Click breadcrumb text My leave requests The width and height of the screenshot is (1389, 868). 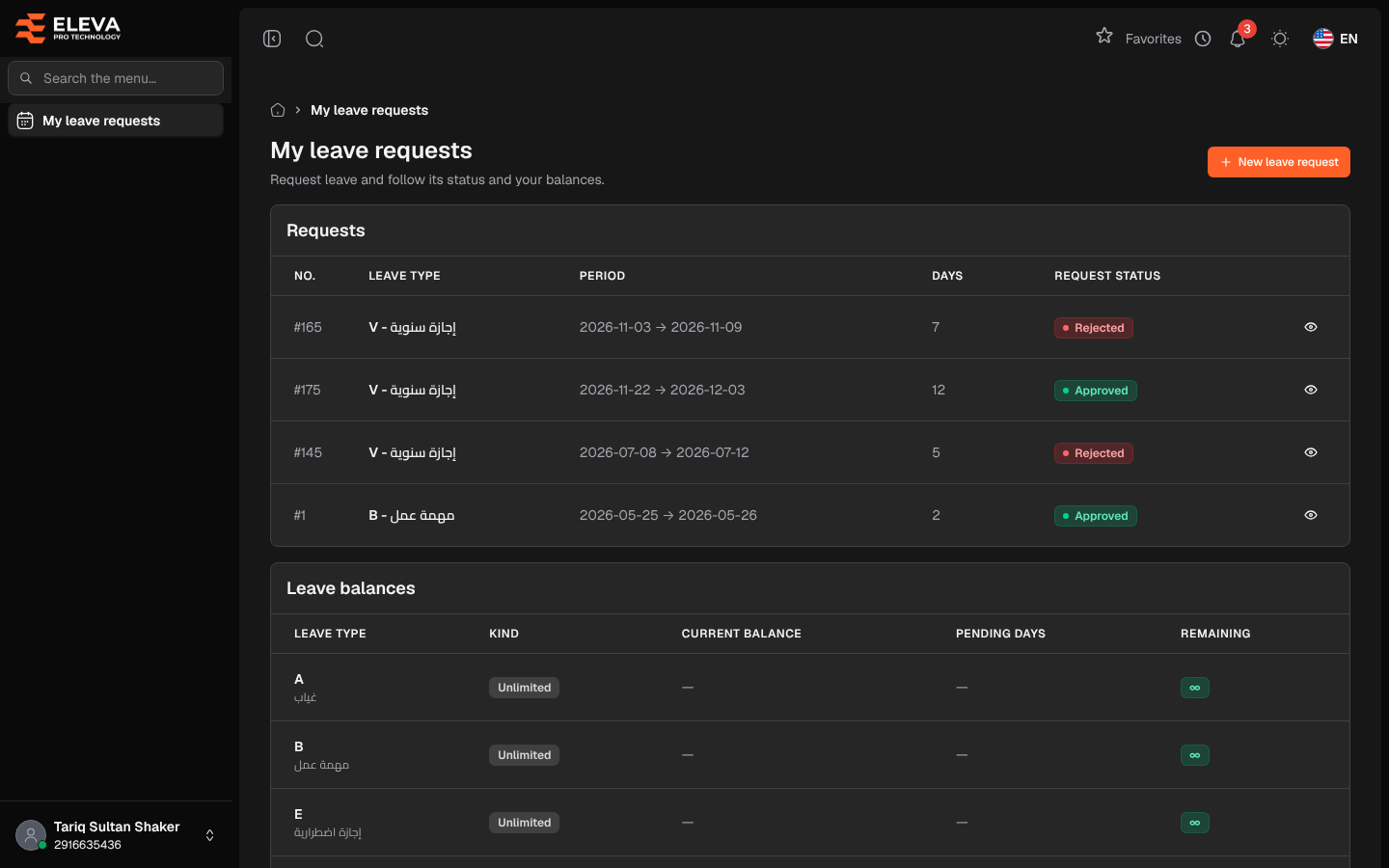click(369, 110)
